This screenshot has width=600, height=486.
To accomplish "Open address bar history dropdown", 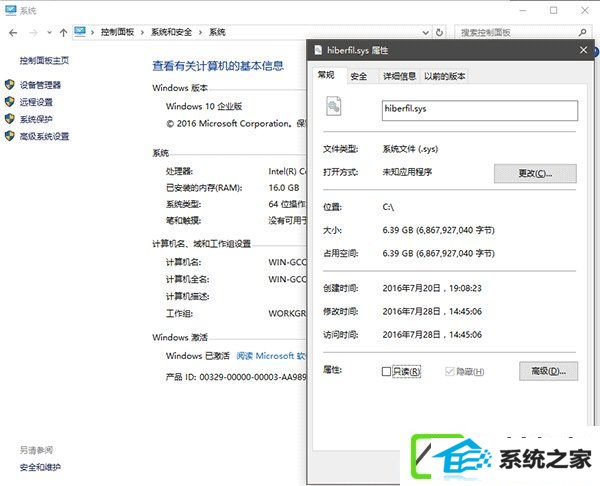I will pos(426,33).
